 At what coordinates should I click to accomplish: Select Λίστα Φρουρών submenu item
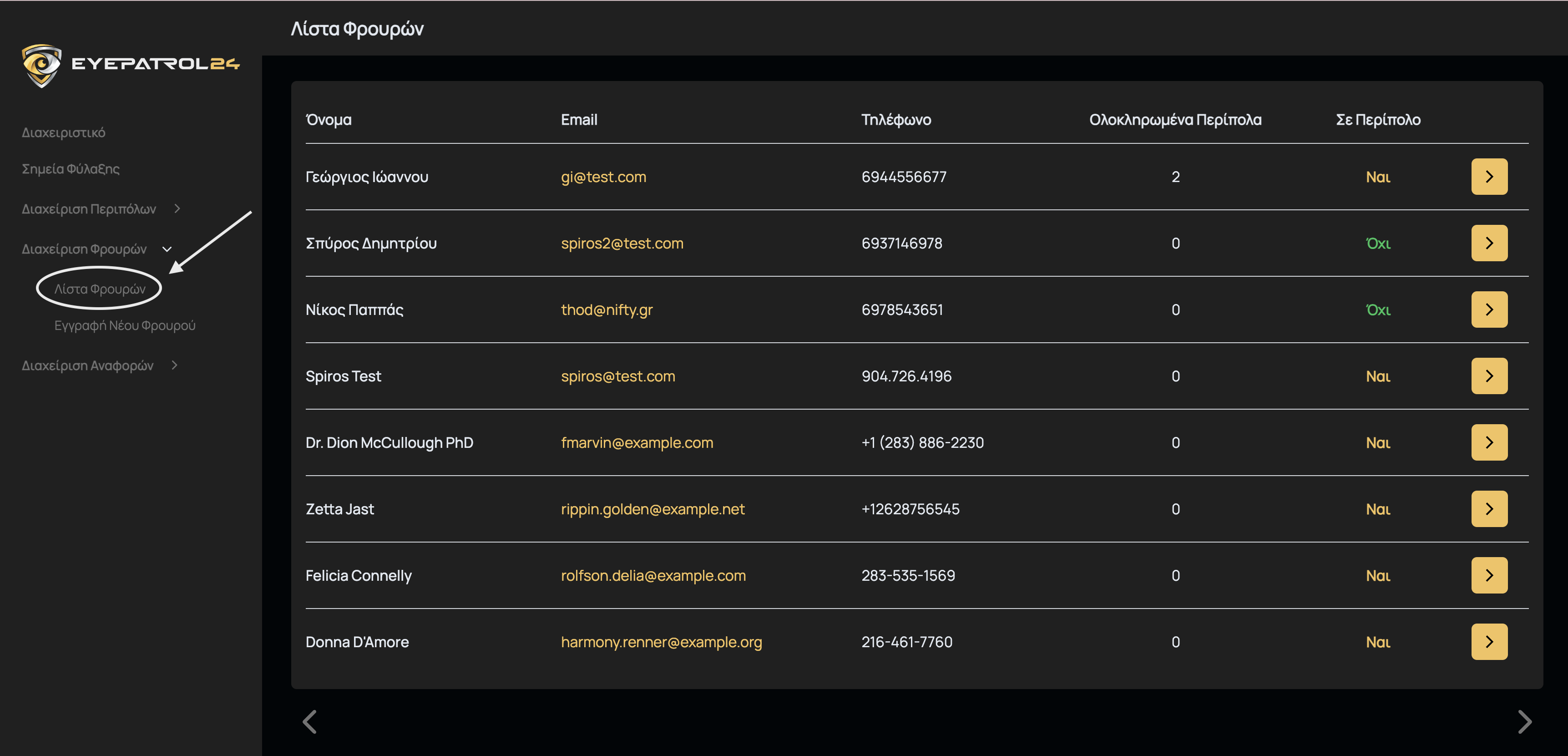[x=100, y=289]
